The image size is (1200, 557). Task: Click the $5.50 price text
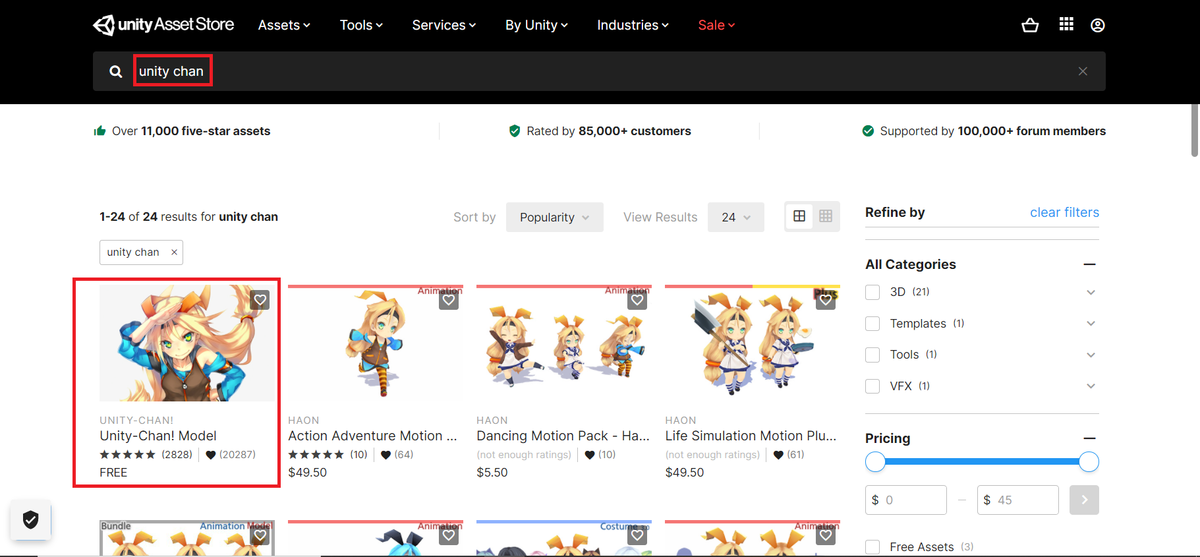point(492,472)
